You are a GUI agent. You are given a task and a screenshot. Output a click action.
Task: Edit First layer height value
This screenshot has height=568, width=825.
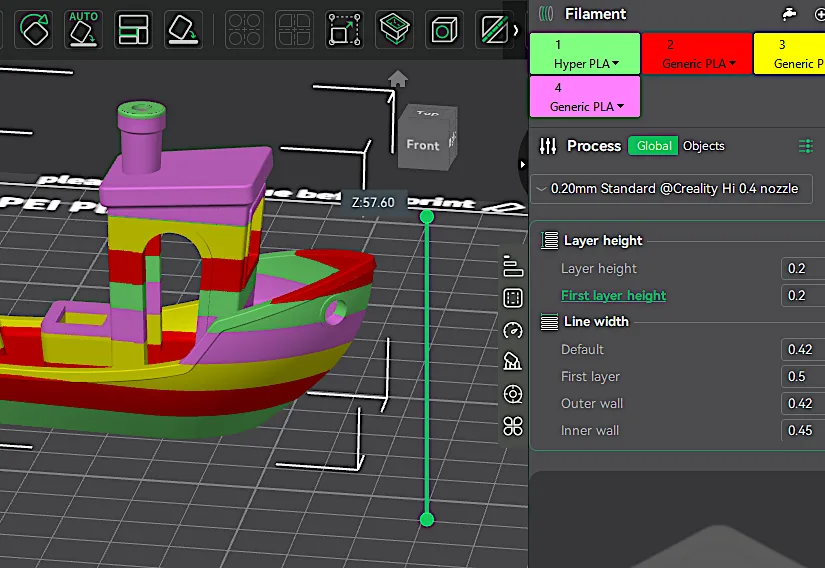pos(803,296)
